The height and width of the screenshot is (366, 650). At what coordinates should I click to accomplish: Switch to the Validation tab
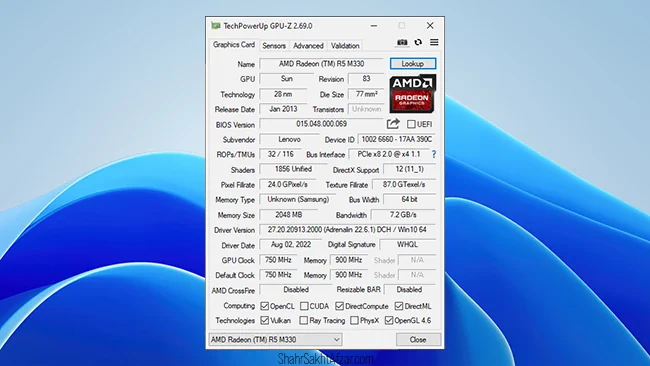pyautogui.click(x=345, y=46)
